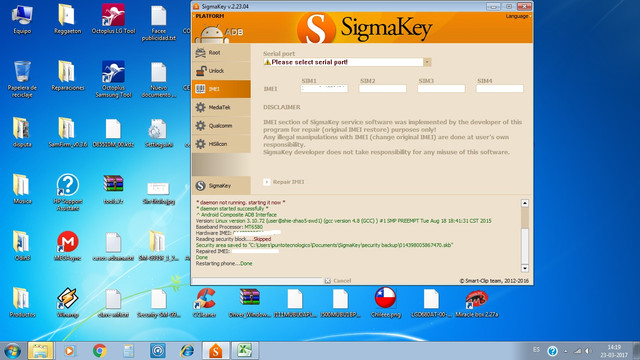This screenshot has width=640, height=360.
Task: Select the Musica folder on desktop
Action: pos(22,189)
